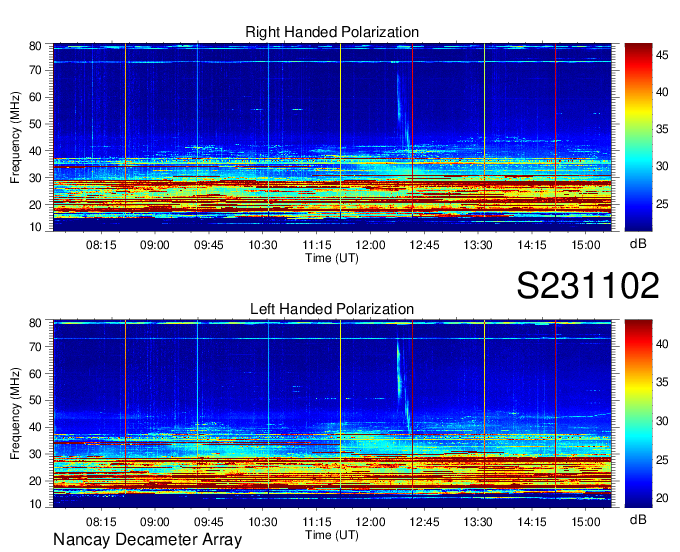Click the 11:15 time tick under right-handed plot

point(317,245)
